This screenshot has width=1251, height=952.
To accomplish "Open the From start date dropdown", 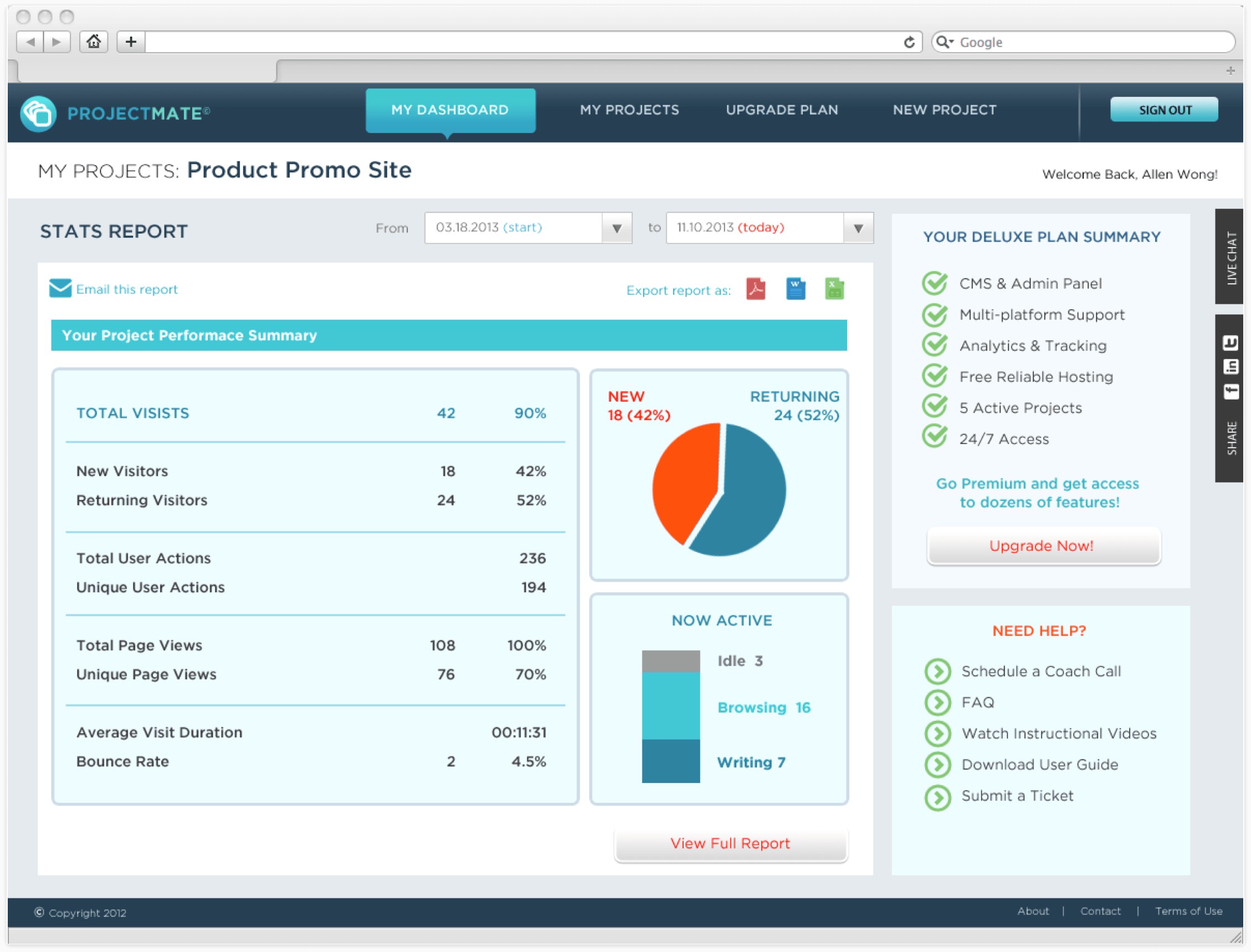I will (x=617, y=228).
